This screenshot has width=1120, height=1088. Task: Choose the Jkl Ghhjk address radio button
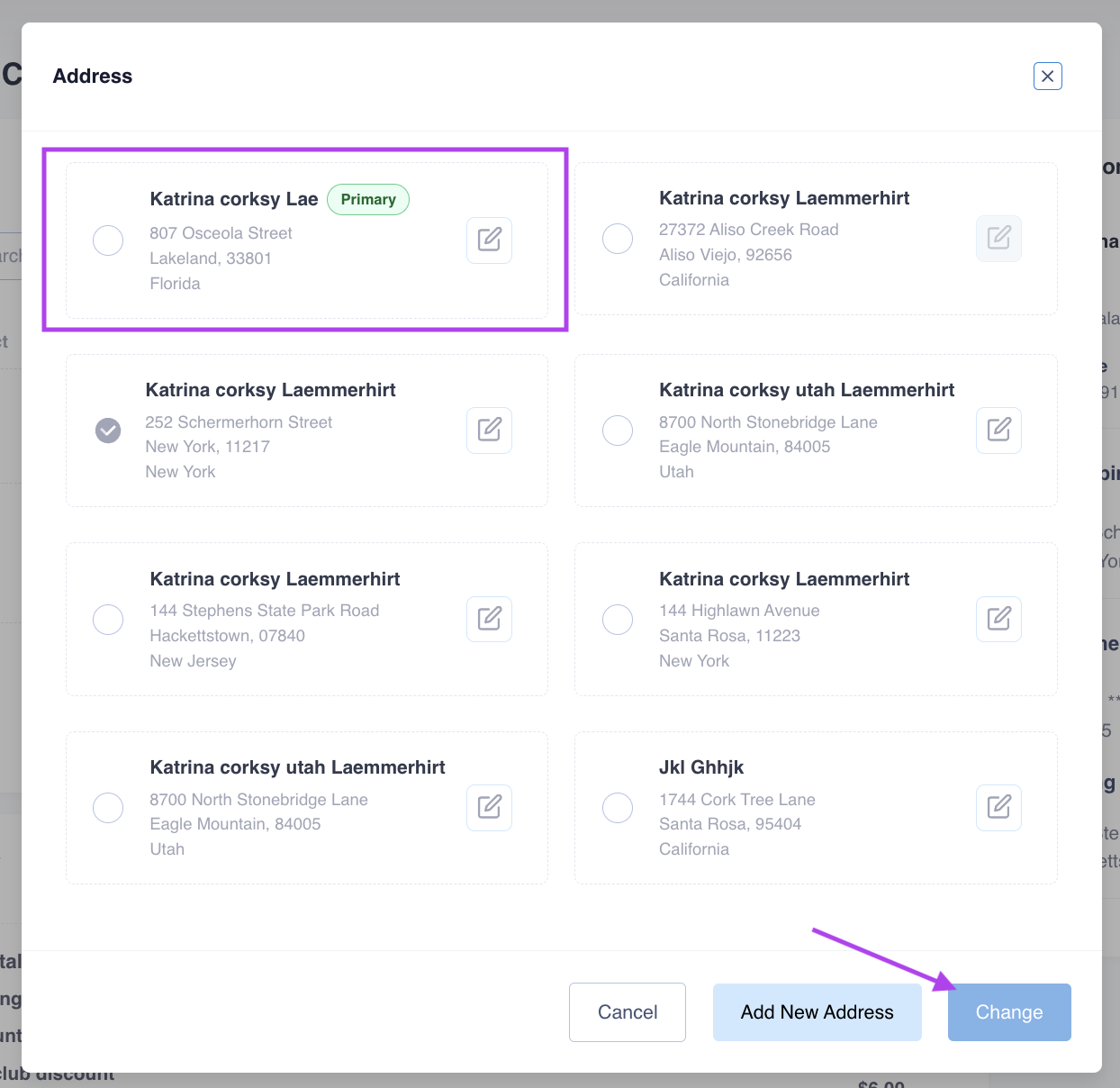point(618,808)
